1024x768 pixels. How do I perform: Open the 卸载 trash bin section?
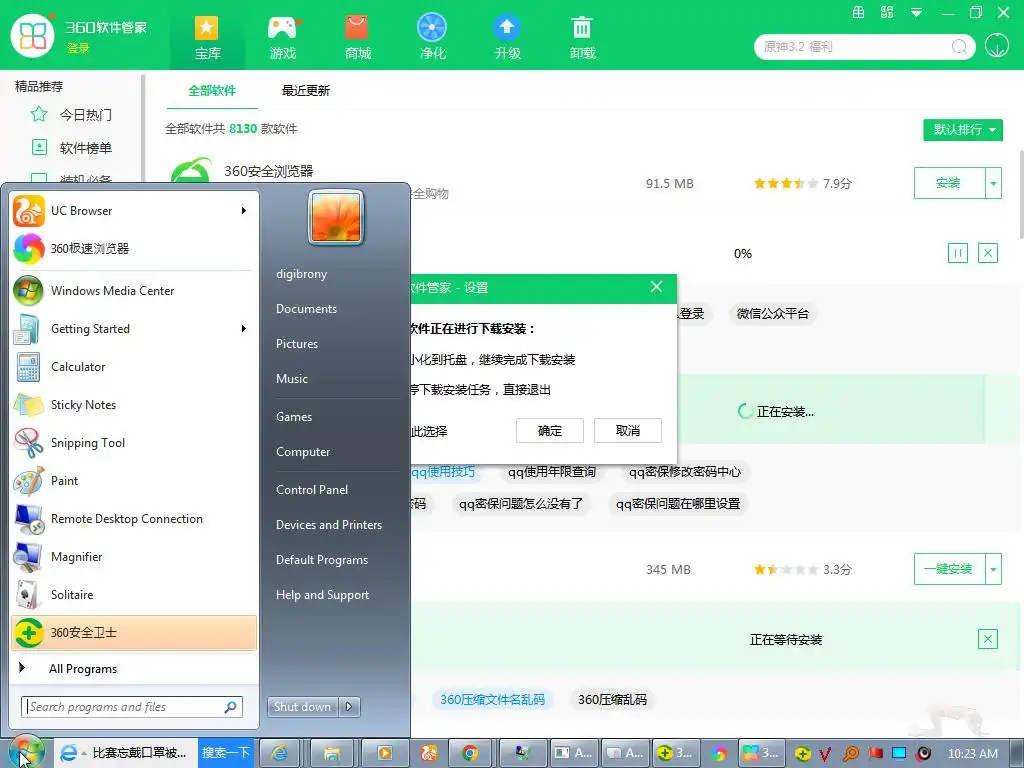click(x=582, y=37)
